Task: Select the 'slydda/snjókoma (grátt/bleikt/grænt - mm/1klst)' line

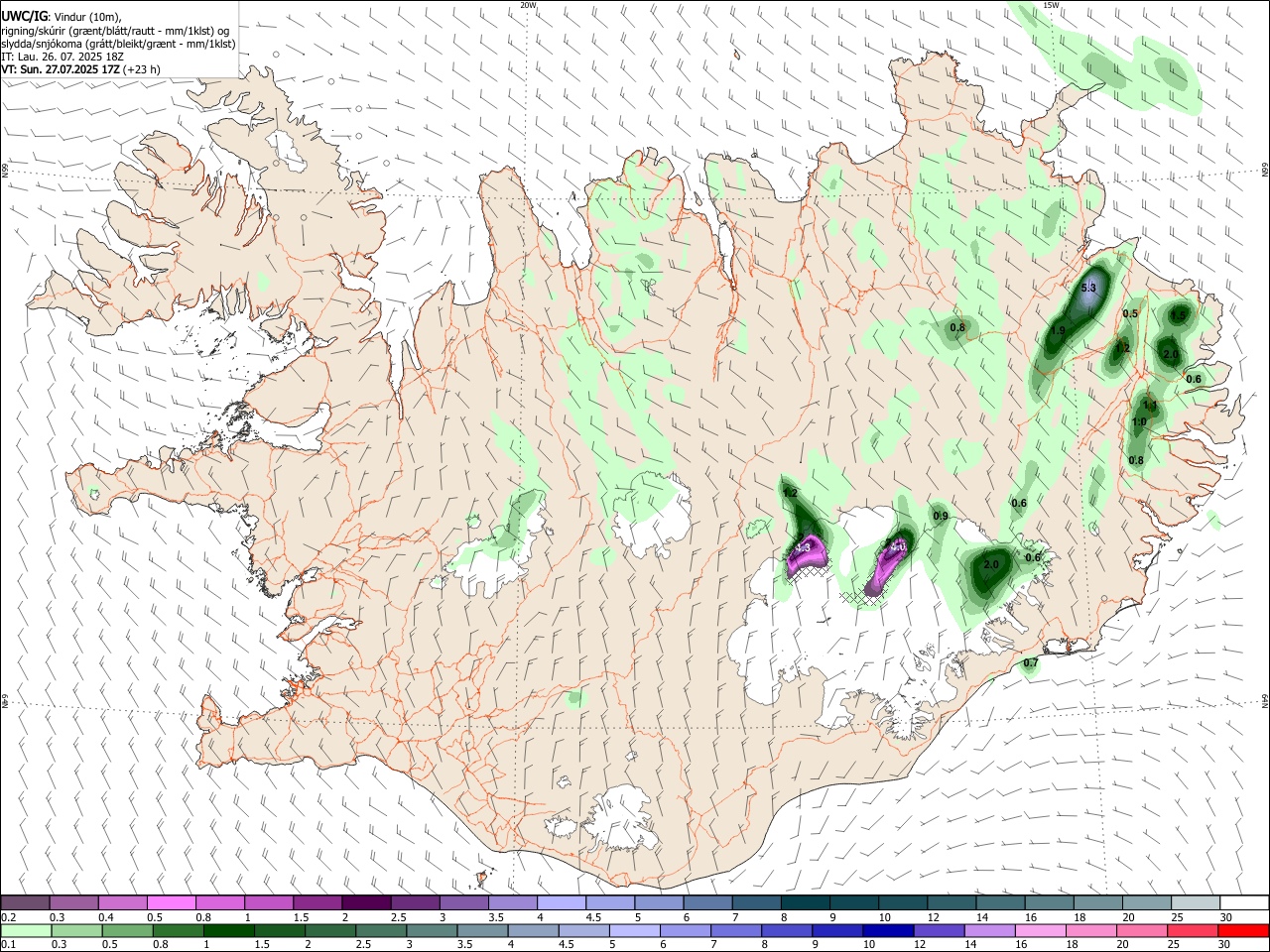Action: 118,44
